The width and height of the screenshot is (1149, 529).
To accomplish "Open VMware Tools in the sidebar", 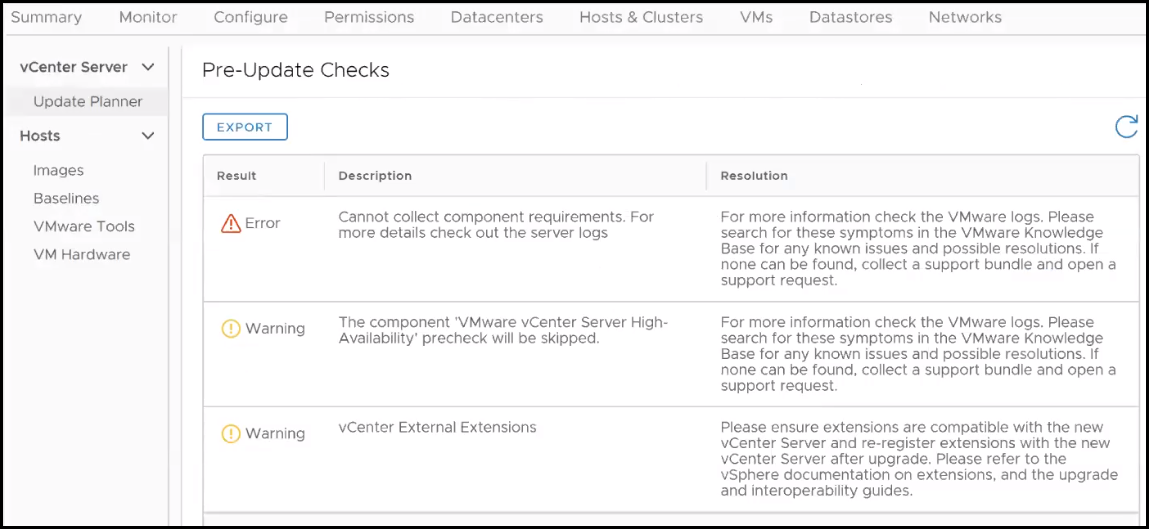I will tap(84, 226).
